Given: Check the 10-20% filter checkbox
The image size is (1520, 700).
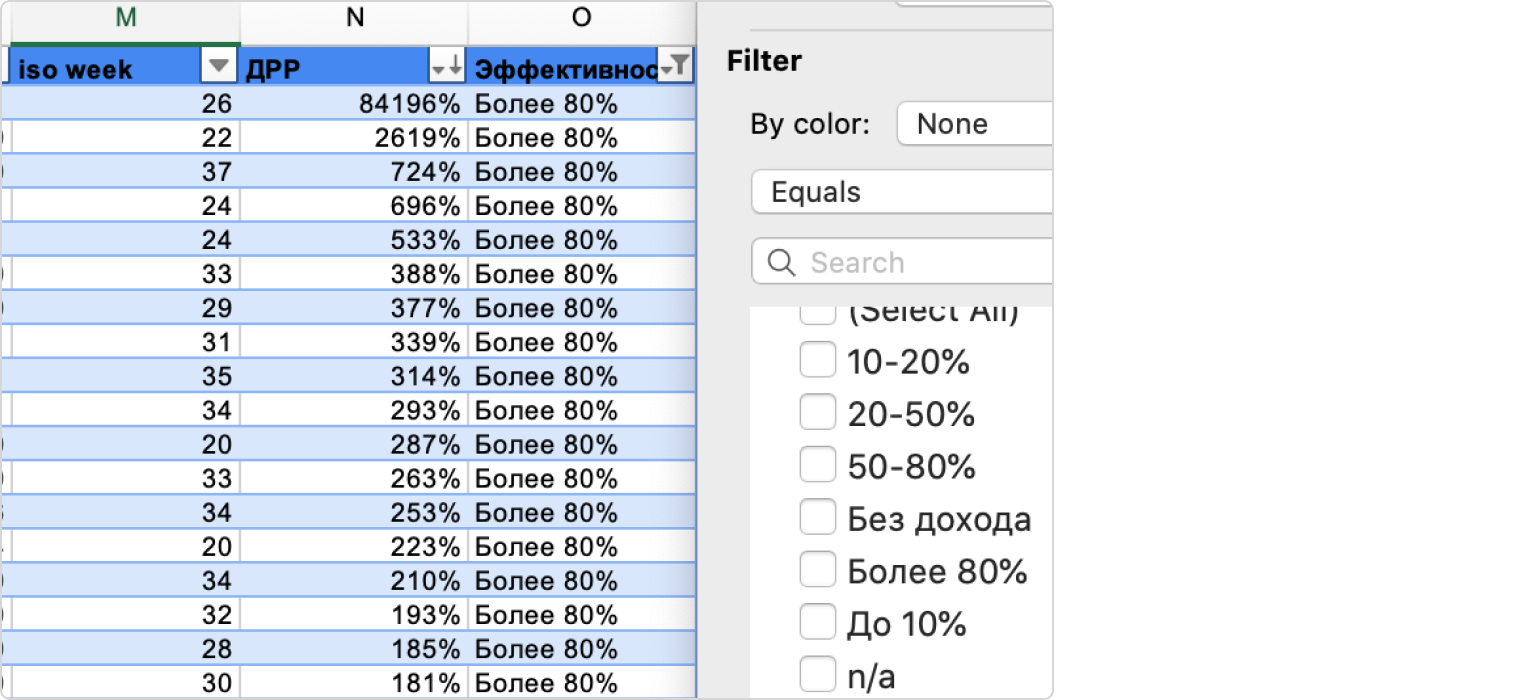Looking at the screenshot, I should (817, 362).
